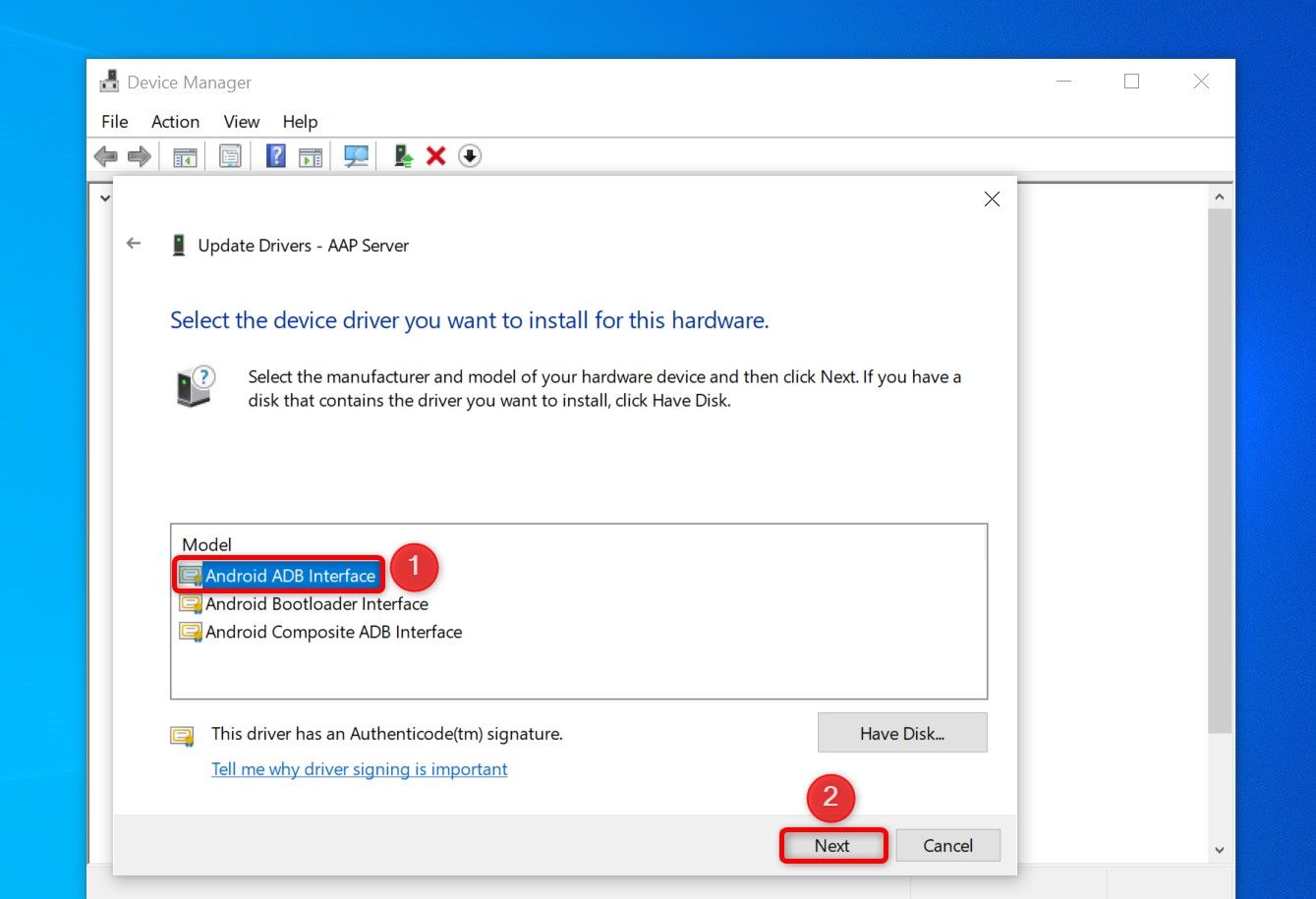Open the View menu
This screenshot has height=899, width=1316.
pos(241,122)
